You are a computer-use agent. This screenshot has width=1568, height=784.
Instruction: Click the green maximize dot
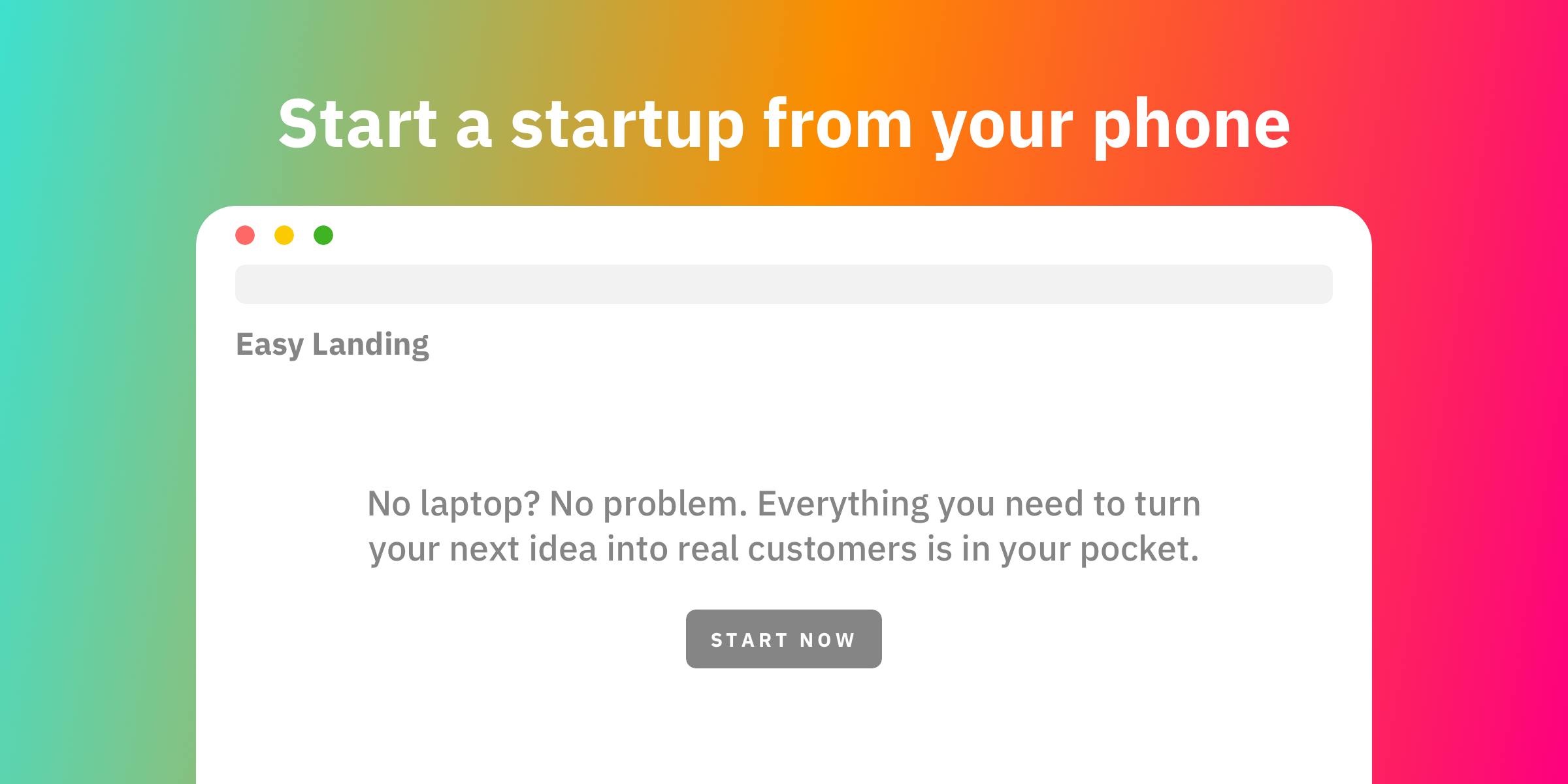click(x=323, y=235)
